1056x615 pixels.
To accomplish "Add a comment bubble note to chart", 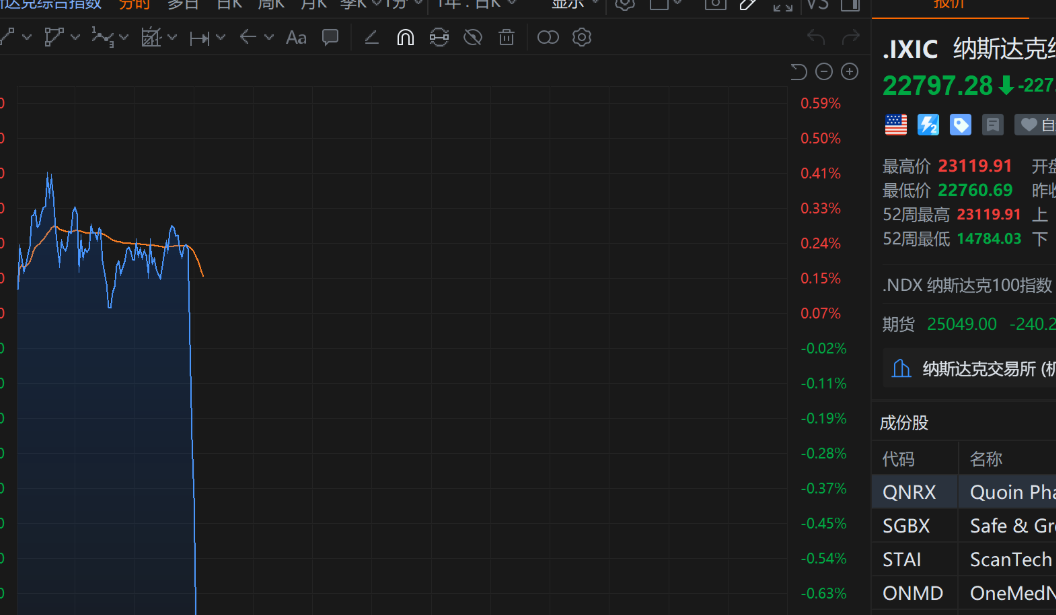I will 330,38.
